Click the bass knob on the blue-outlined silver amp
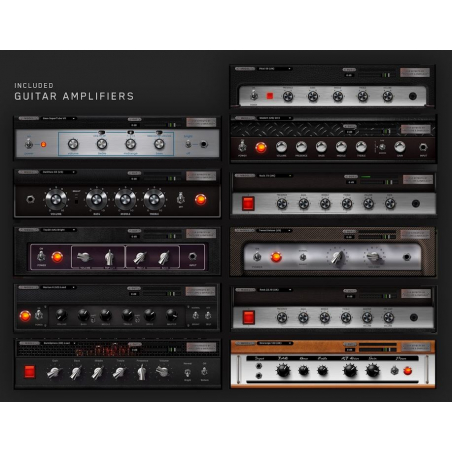 click(x=159, y=144)
